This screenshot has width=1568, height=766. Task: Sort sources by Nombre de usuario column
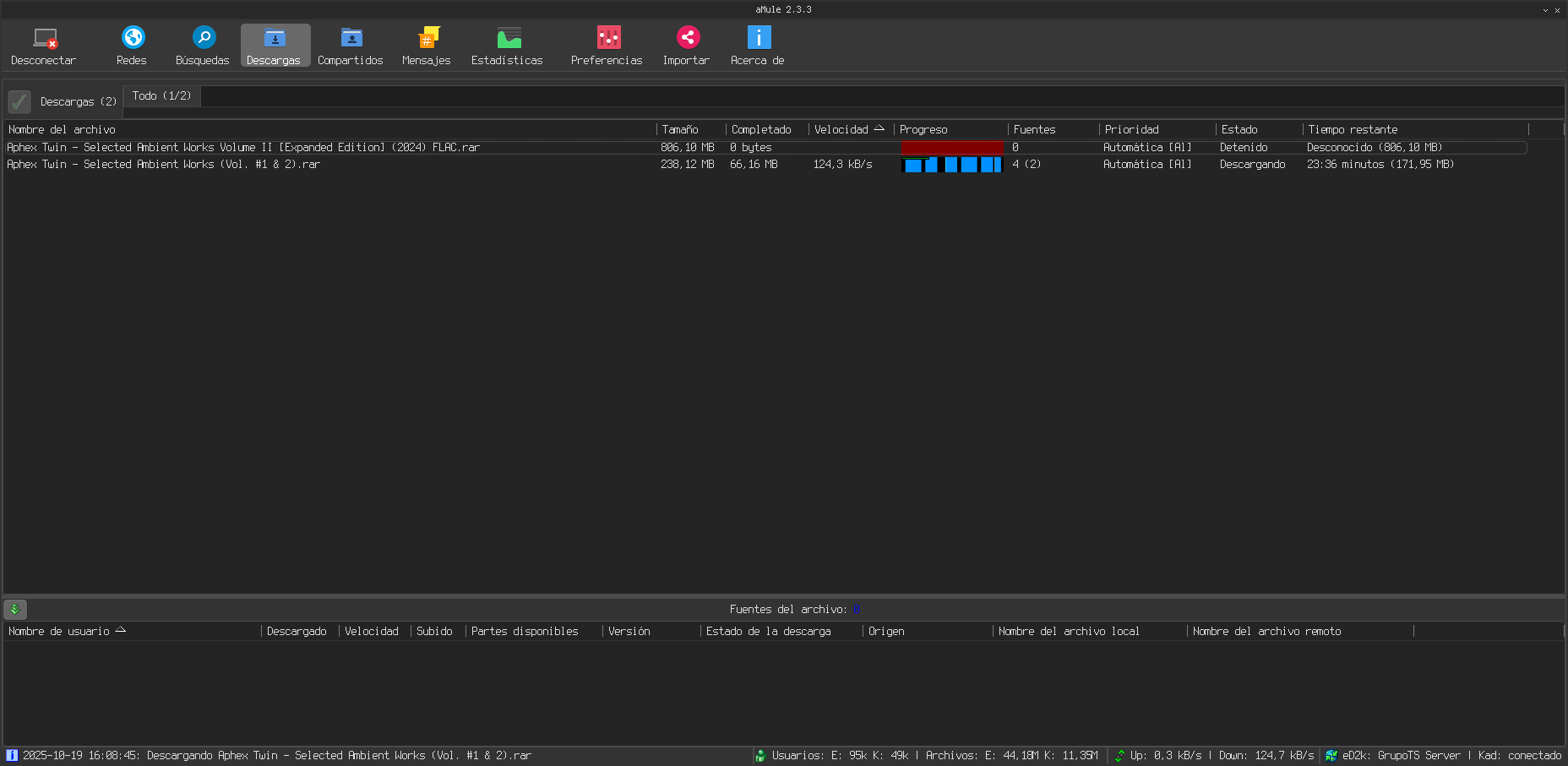coord(59,631)
